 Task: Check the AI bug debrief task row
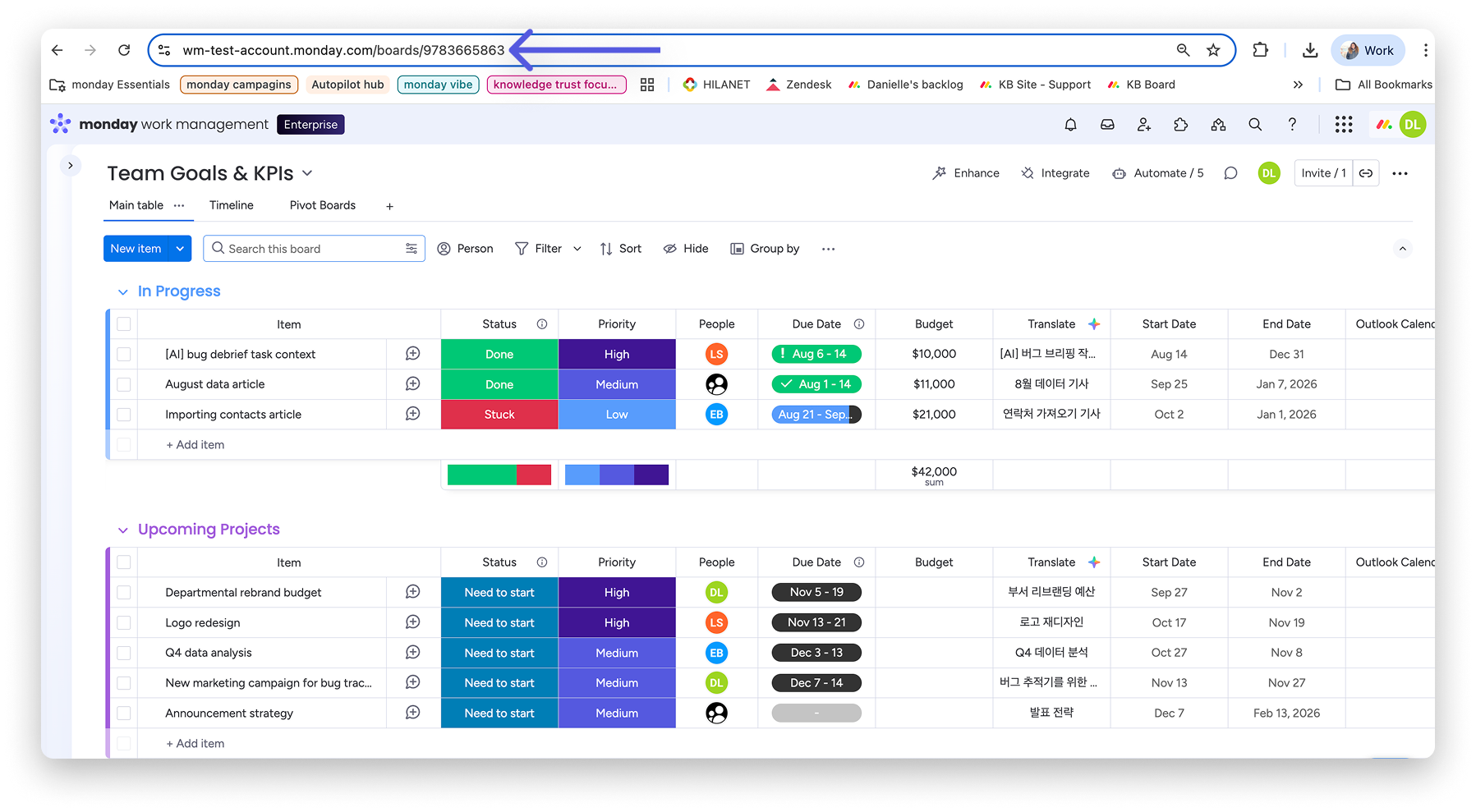point(124,354)
